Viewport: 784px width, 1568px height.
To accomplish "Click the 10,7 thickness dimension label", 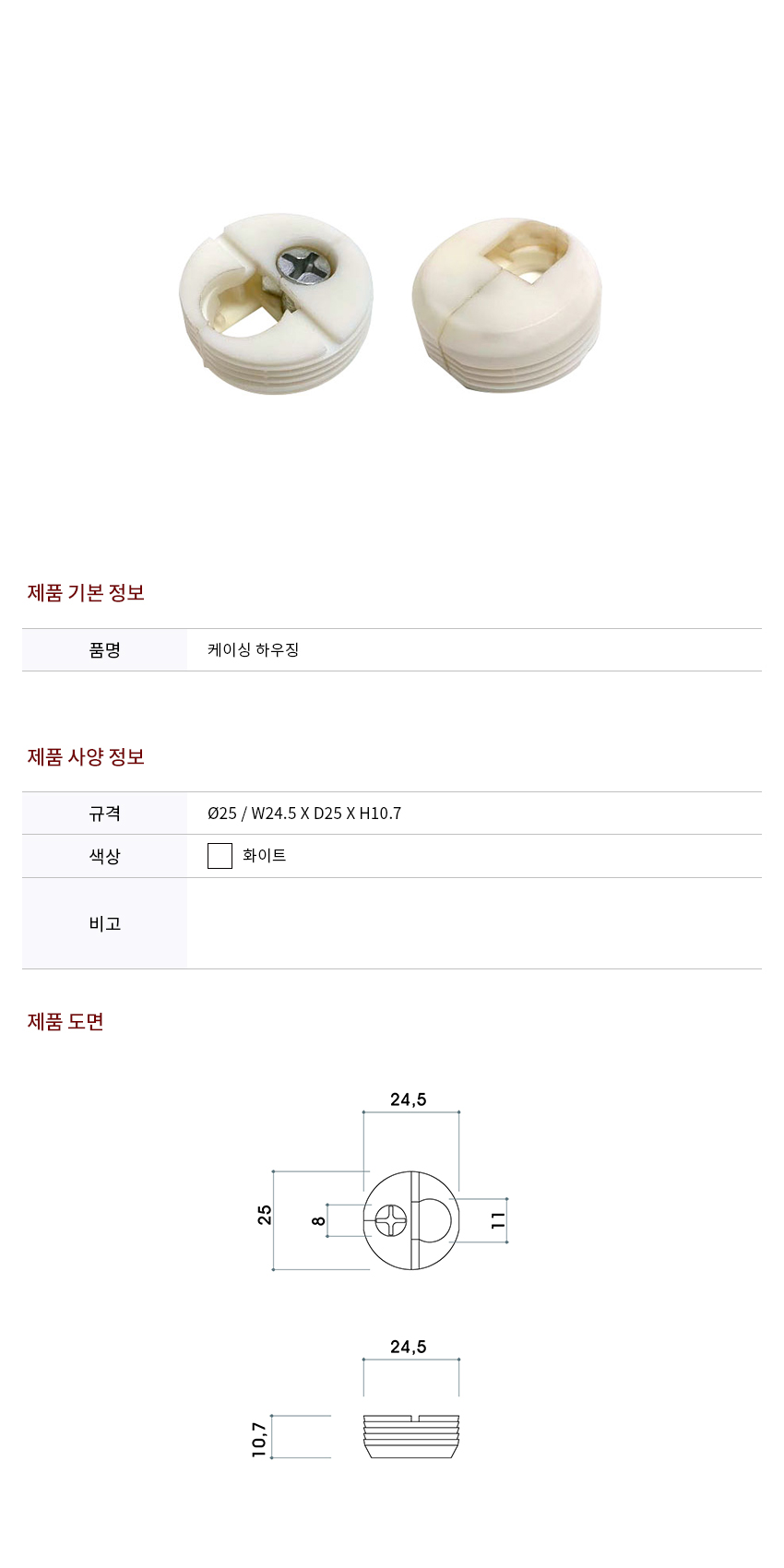I will 259,1440.
